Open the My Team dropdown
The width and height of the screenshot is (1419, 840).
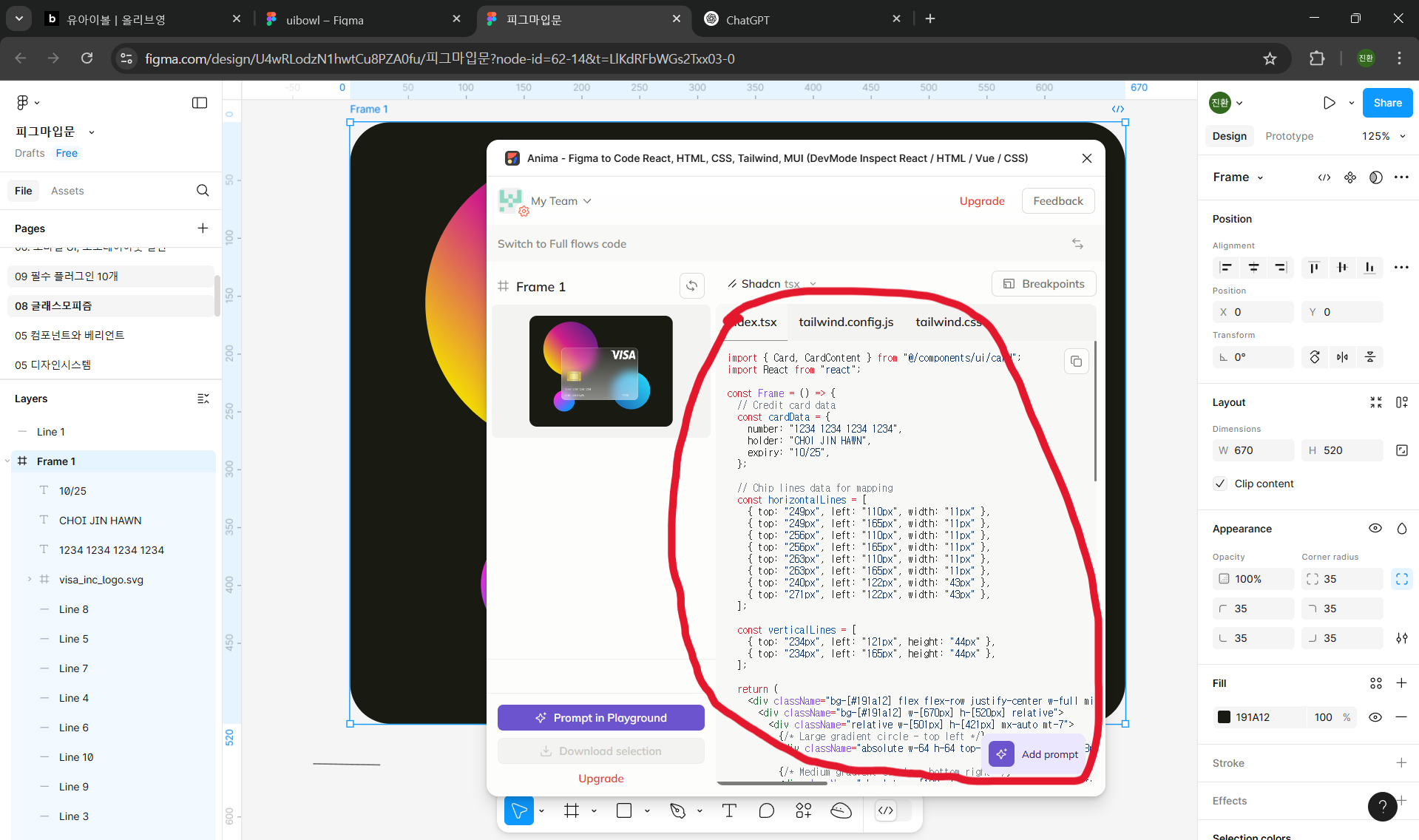[x=562, y=201]
